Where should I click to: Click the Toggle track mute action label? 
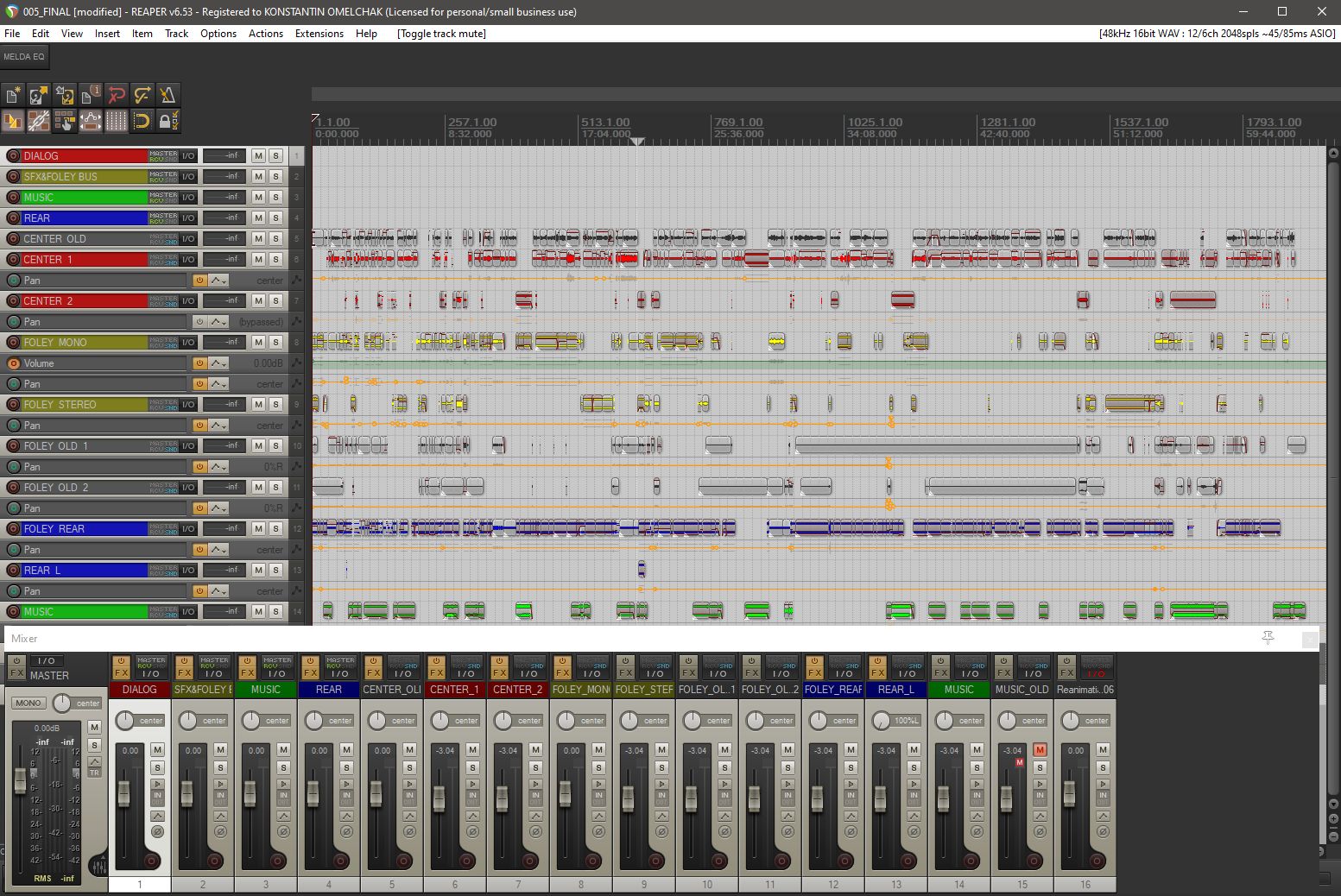(441, 34)
